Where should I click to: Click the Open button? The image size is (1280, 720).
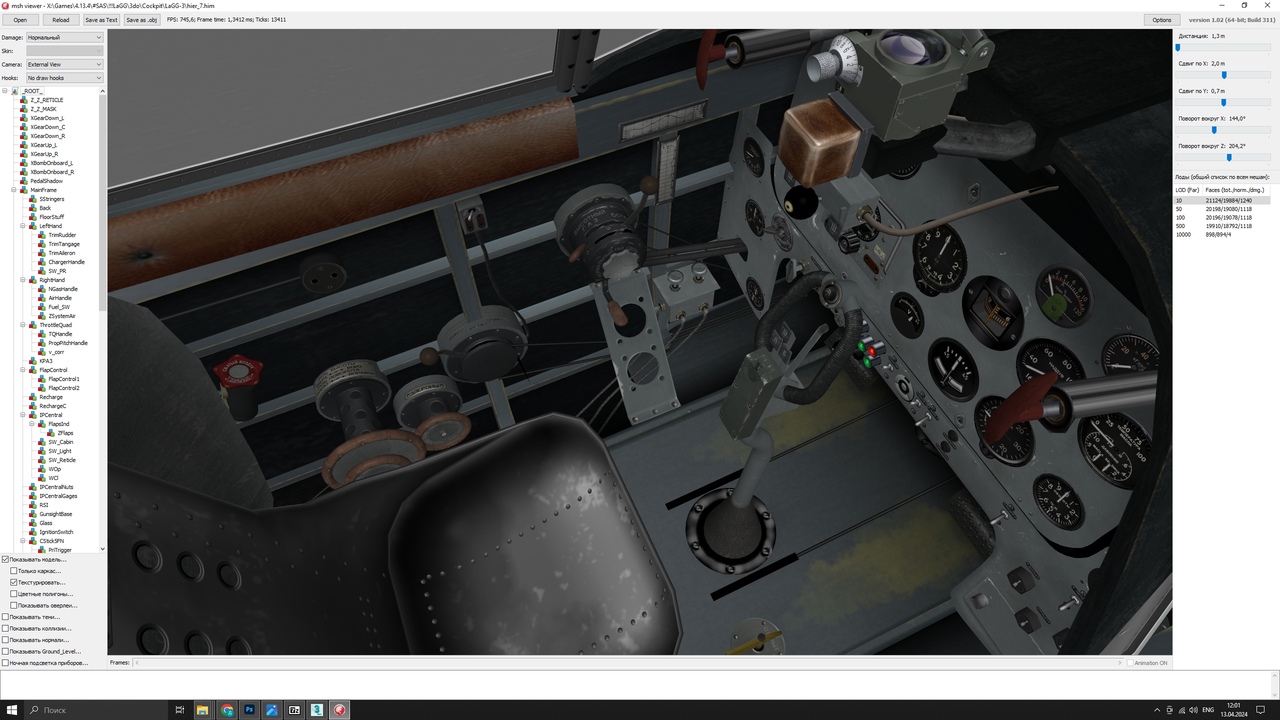pyautogui.click(x=20, y=20)
